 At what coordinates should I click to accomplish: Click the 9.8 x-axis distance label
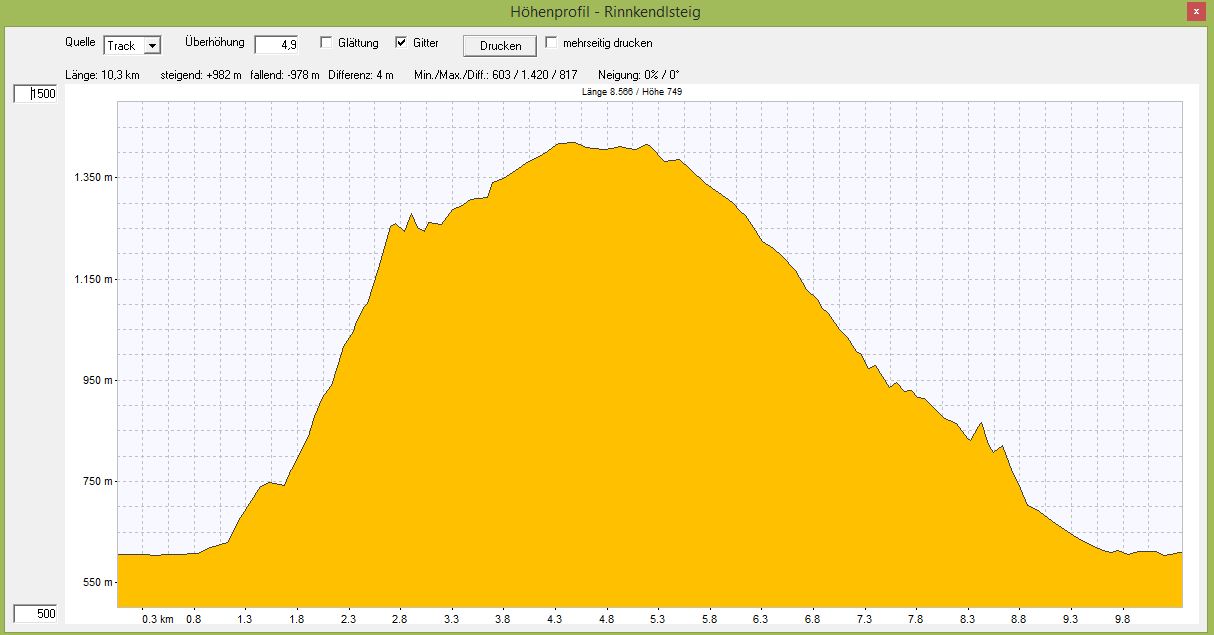[1123, 619]
